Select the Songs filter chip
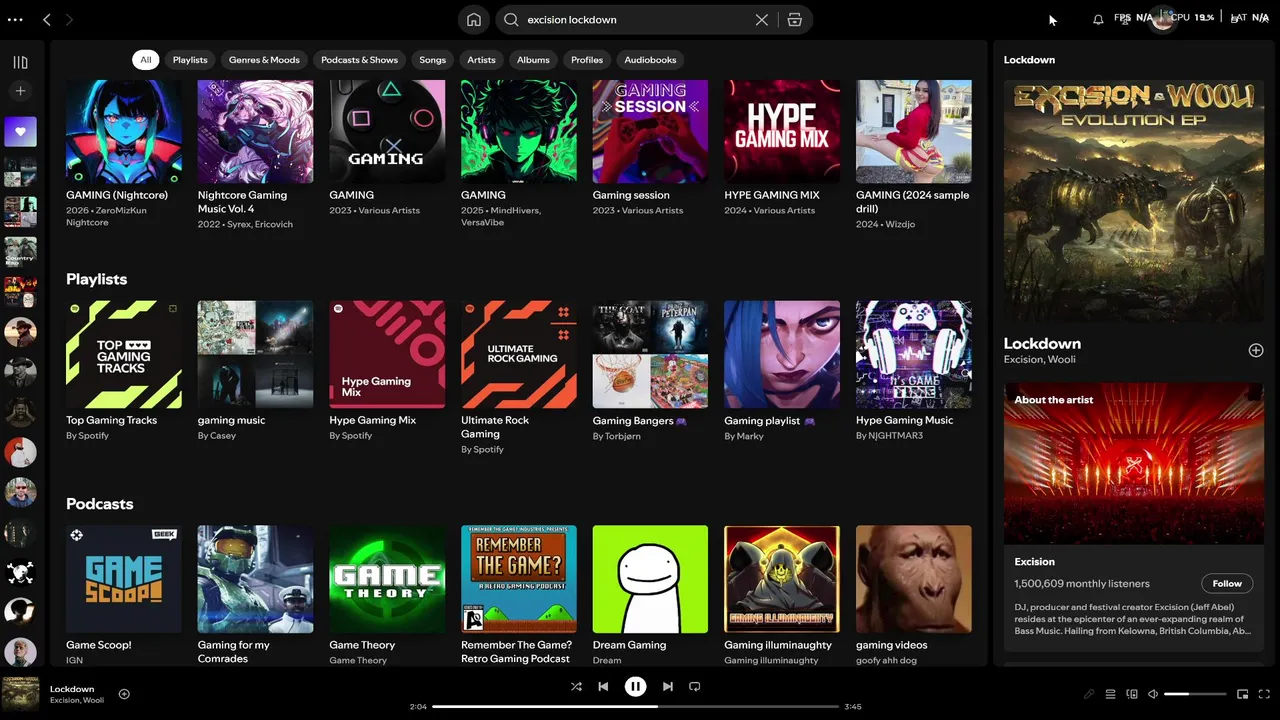 433,59
